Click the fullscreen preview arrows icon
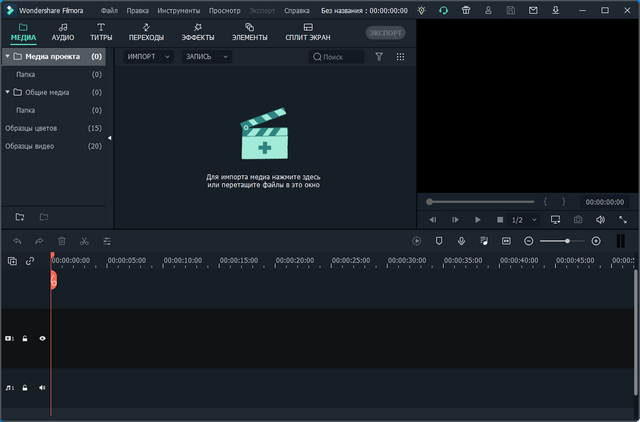640x422 pixels. (x=624, y=219)
